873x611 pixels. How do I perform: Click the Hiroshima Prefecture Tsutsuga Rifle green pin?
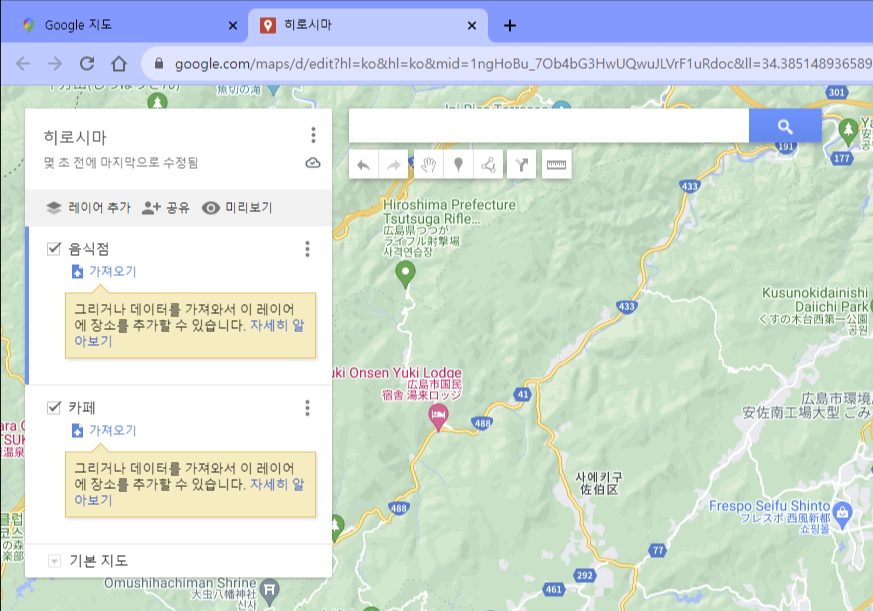(x=405, y=274)
